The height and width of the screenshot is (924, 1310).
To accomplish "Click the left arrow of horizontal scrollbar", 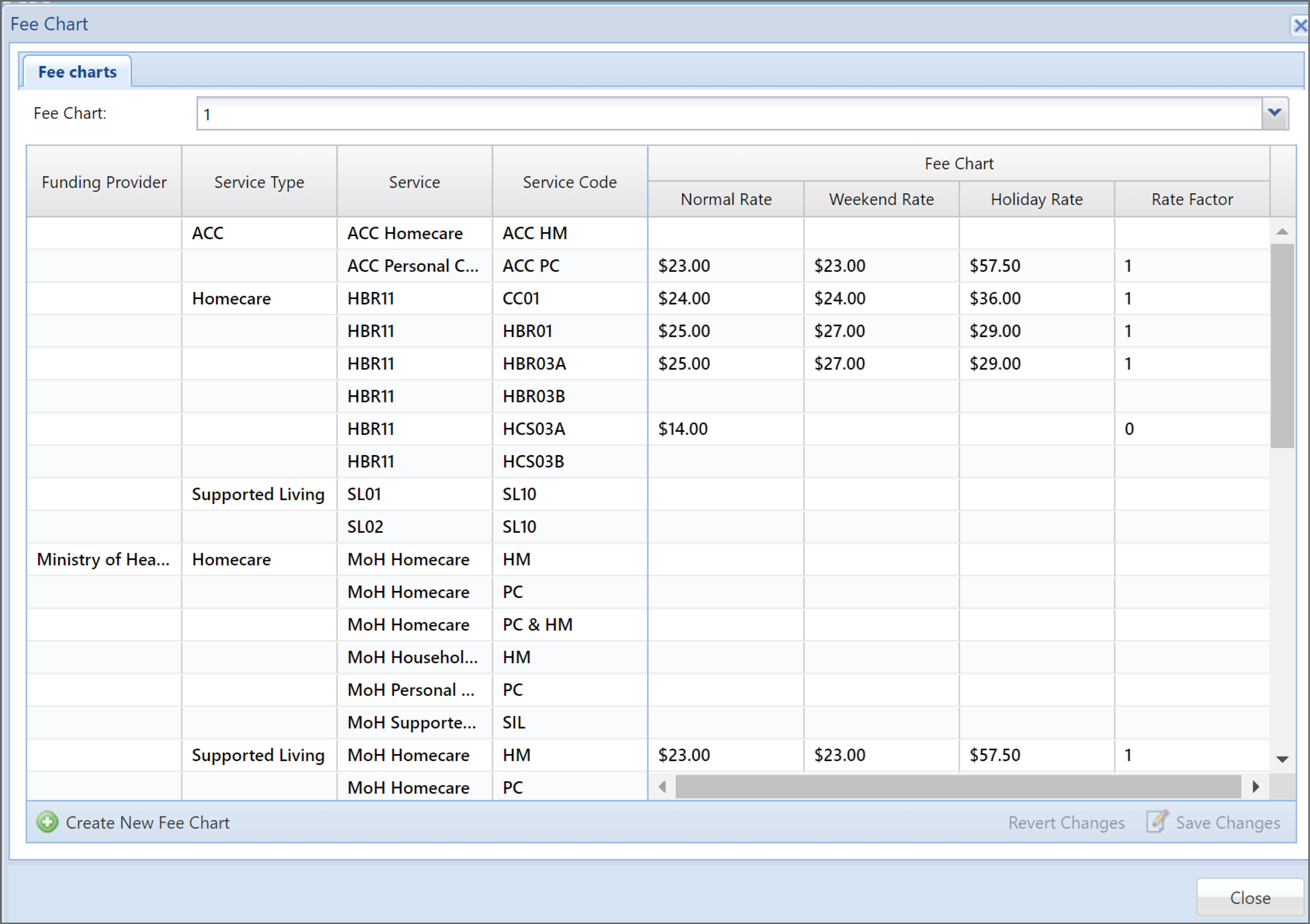I will click(x=662, y=787).
